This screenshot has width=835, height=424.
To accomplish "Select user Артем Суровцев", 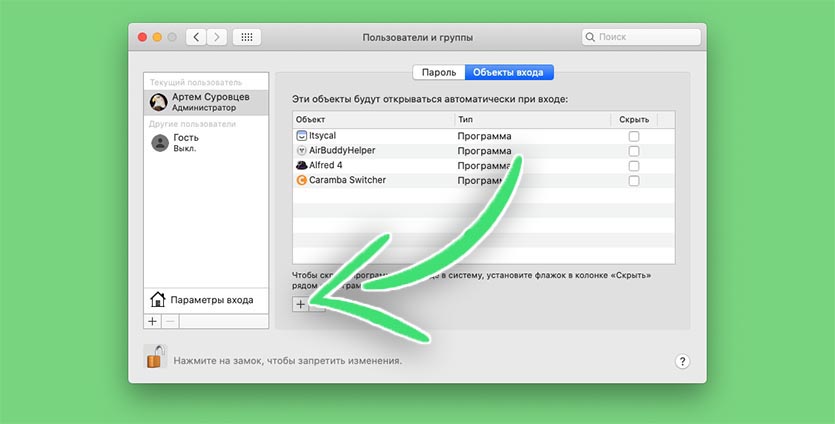I will 206,102.
